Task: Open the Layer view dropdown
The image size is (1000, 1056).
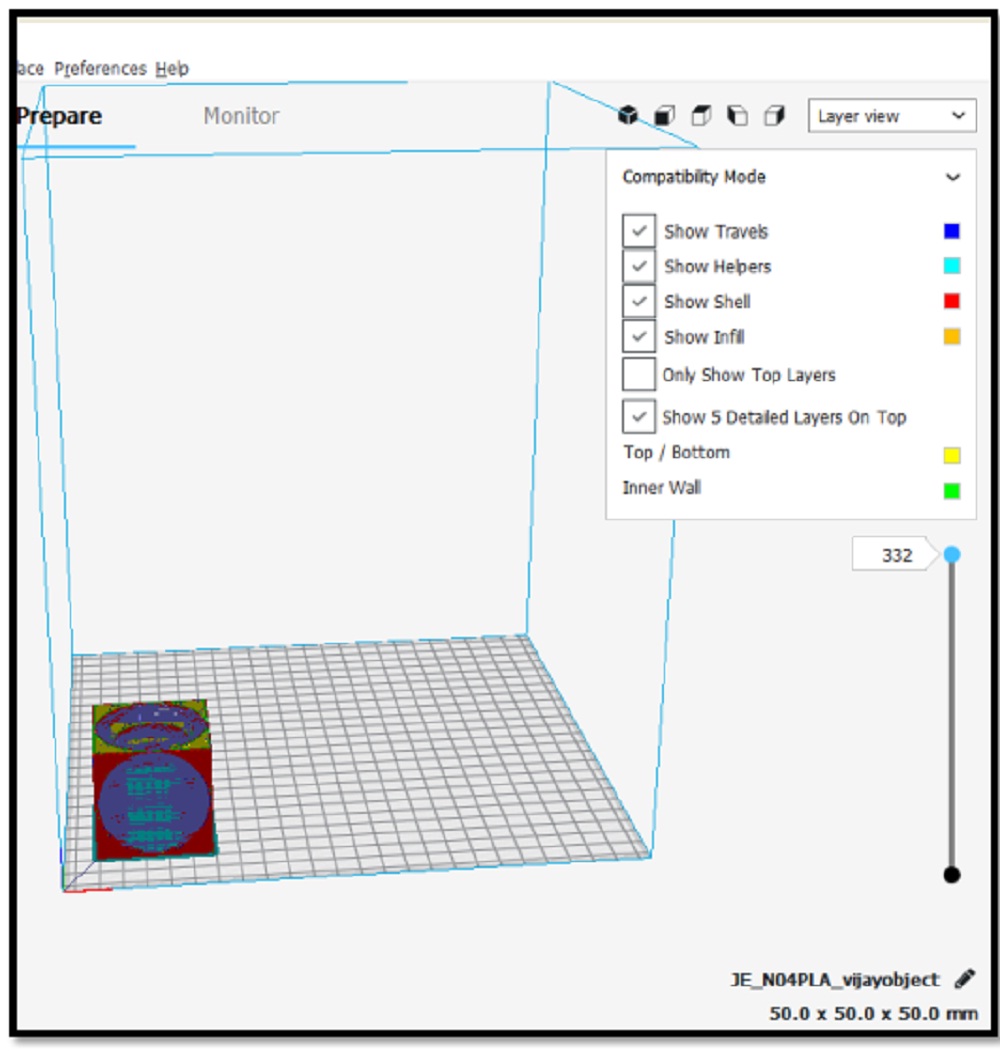Action: click(x=892, y=116)
